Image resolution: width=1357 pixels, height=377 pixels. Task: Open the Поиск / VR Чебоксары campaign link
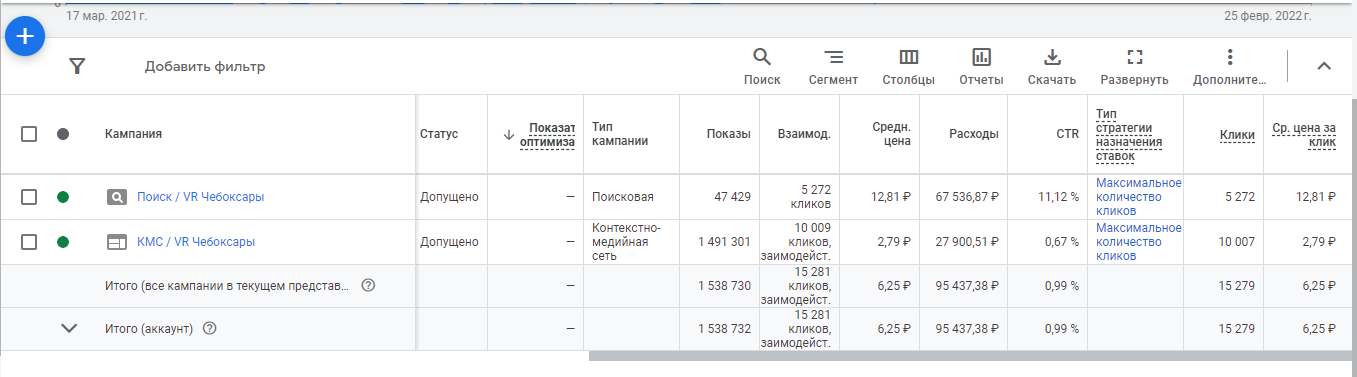pos(200,197)
